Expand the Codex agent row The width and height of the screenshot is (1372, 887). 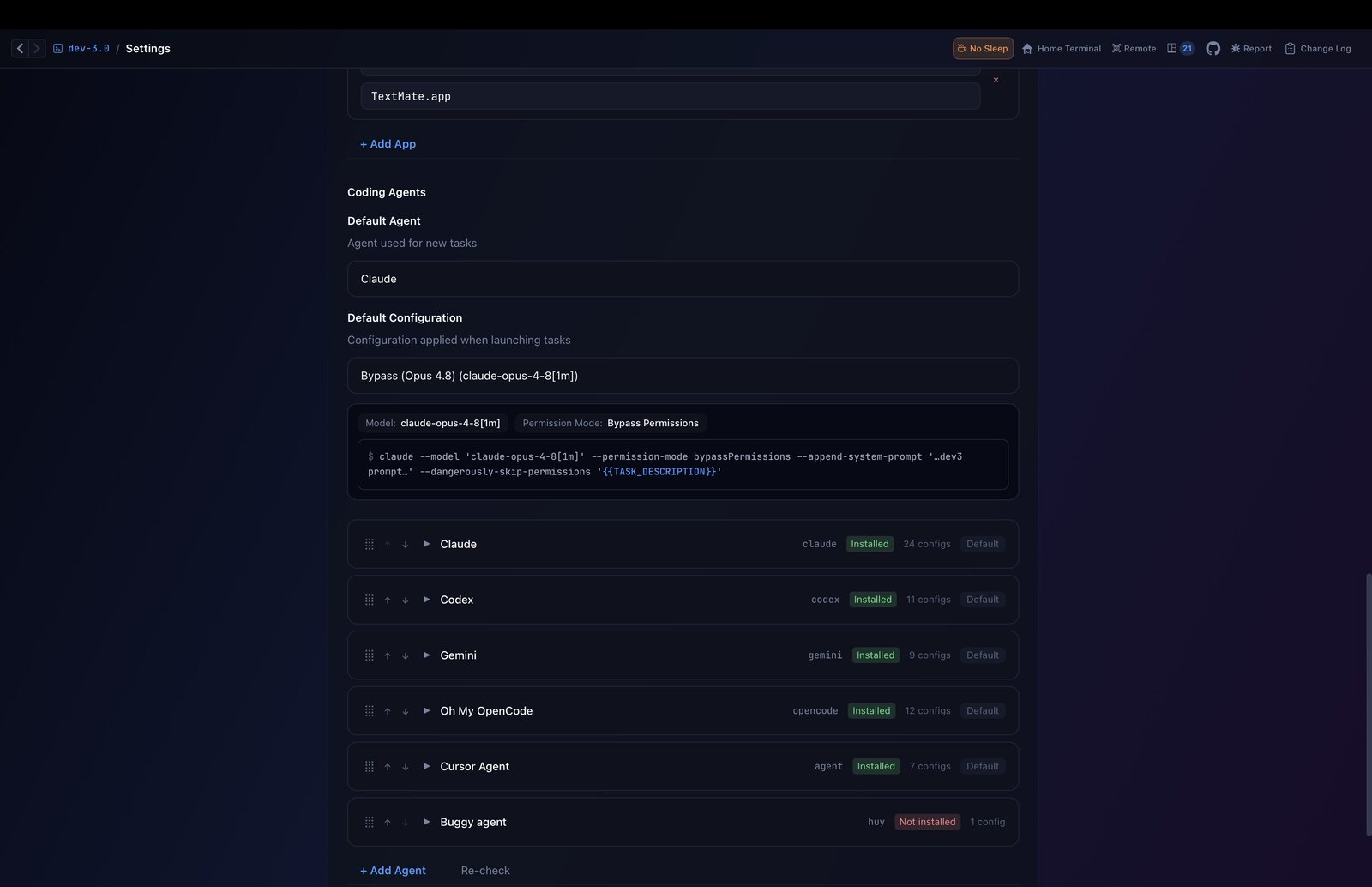point(426,600)
